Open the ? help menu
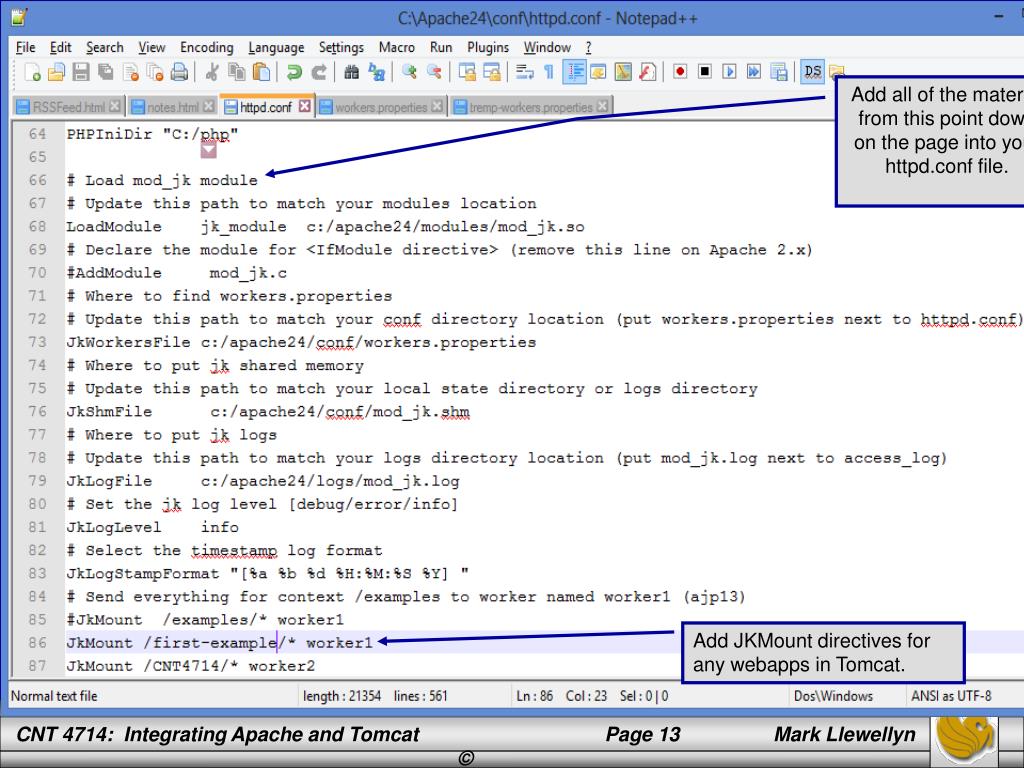Screen dimensions: 1024x768 pos(588,48)
